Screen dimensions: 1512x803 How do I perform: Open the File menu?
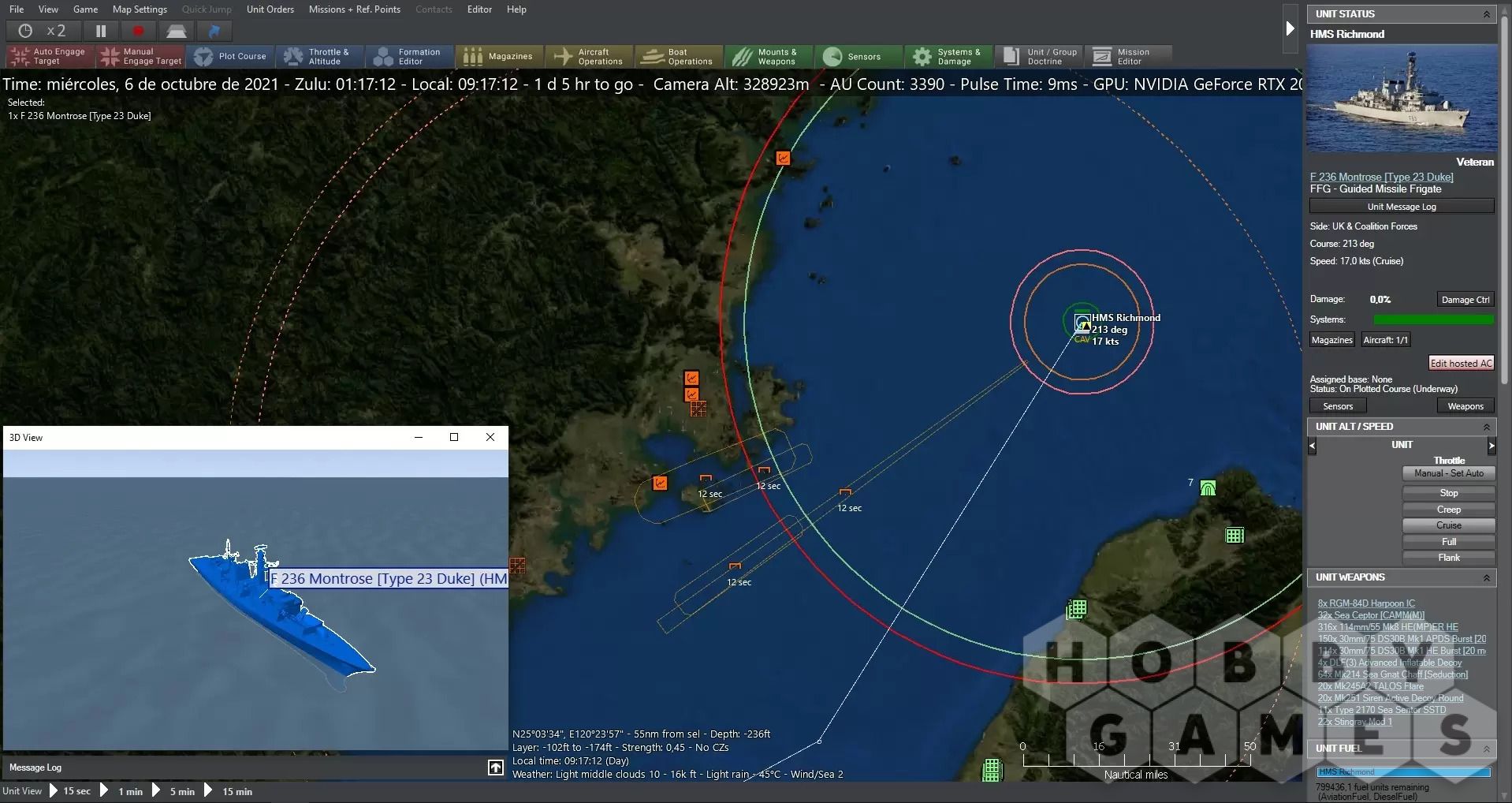coord(17,9)
